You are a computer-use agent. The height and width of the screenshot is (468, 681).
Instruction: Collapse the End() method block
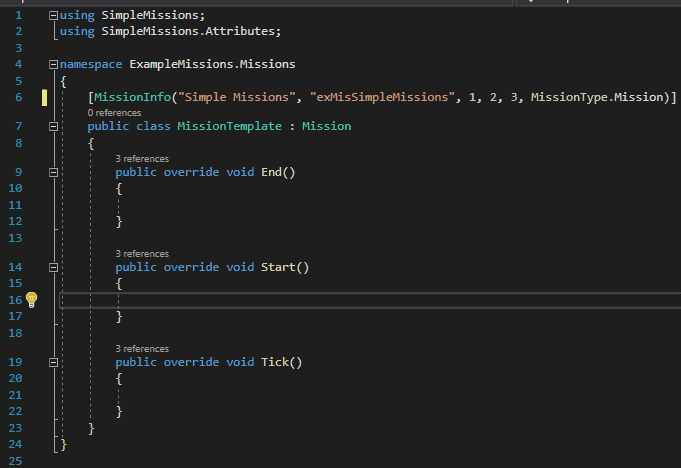tap(53, 173)
